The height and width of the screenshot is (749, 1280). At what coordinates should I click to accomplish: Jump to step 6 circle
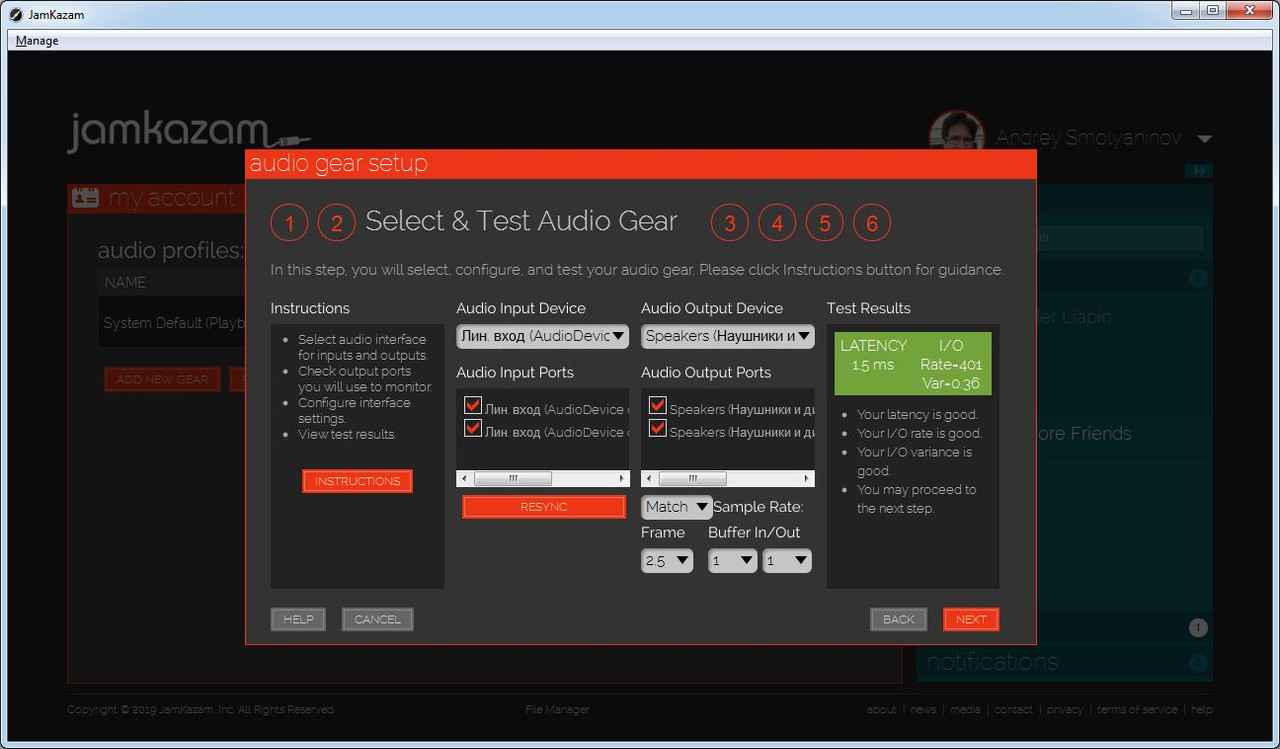[x=872, y=223]
